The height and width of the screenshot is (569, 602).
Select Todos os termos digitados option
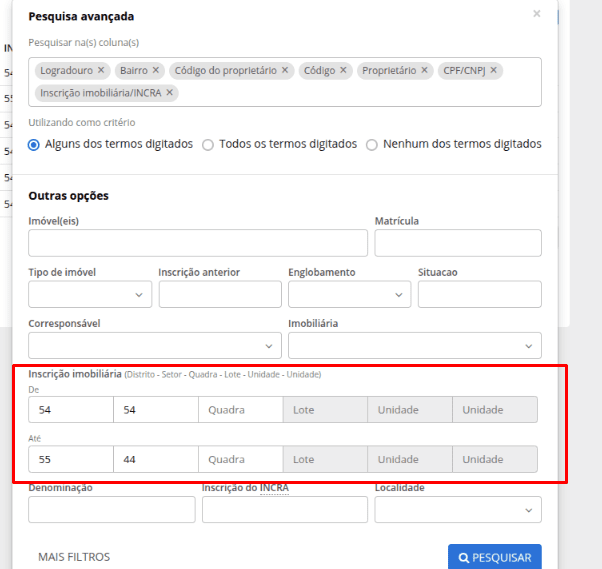(x=208, y=145)
